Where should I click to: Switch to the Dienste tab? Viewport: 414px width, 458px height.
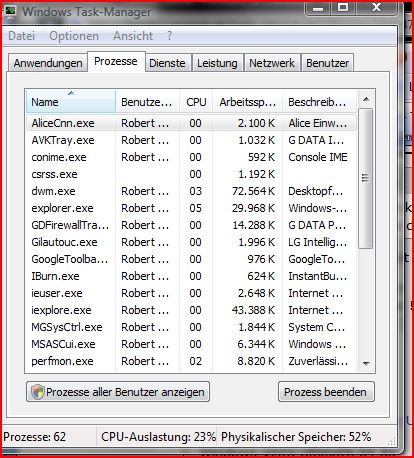point(167,63)
